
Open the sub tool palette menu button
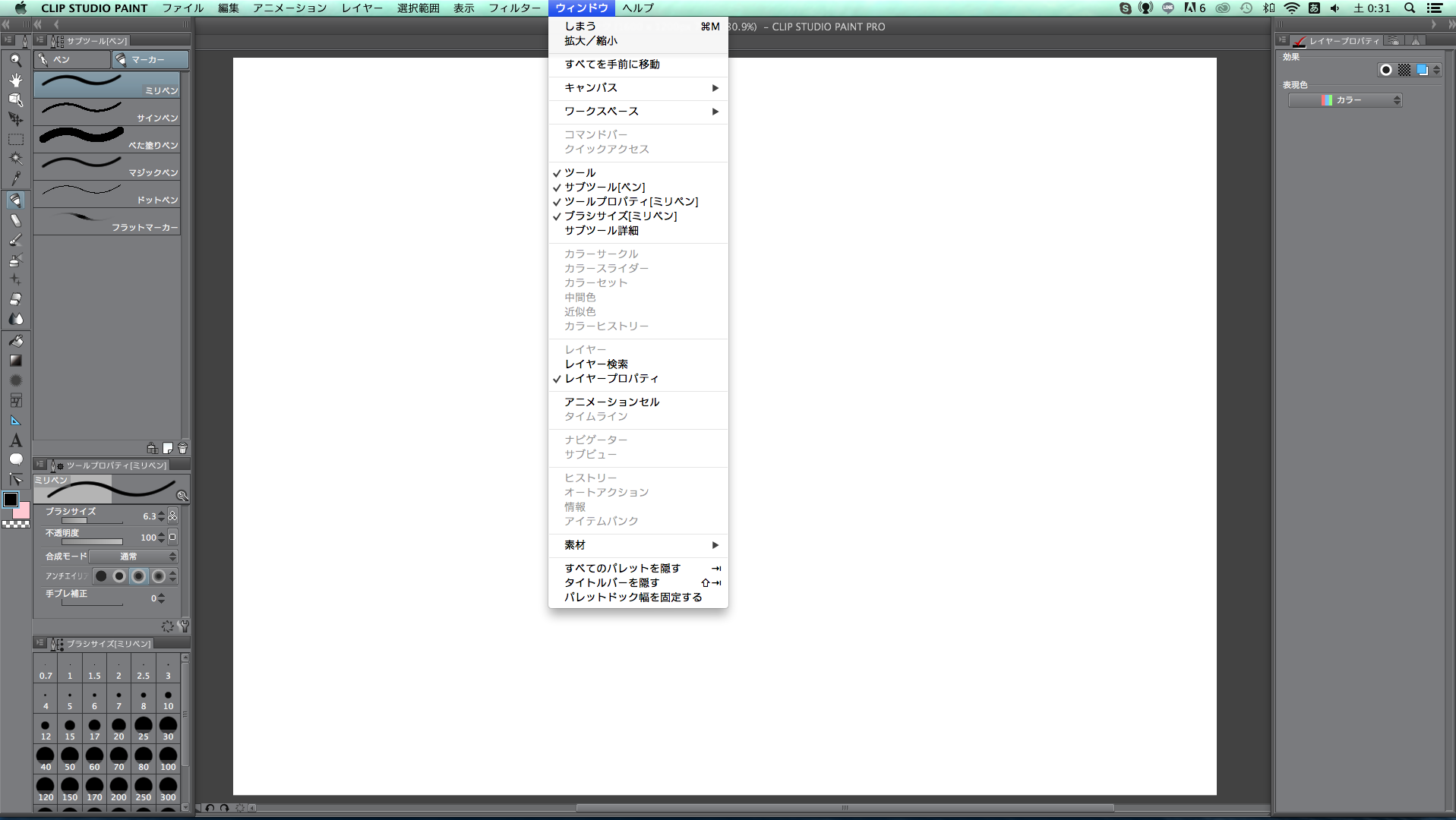39,40
